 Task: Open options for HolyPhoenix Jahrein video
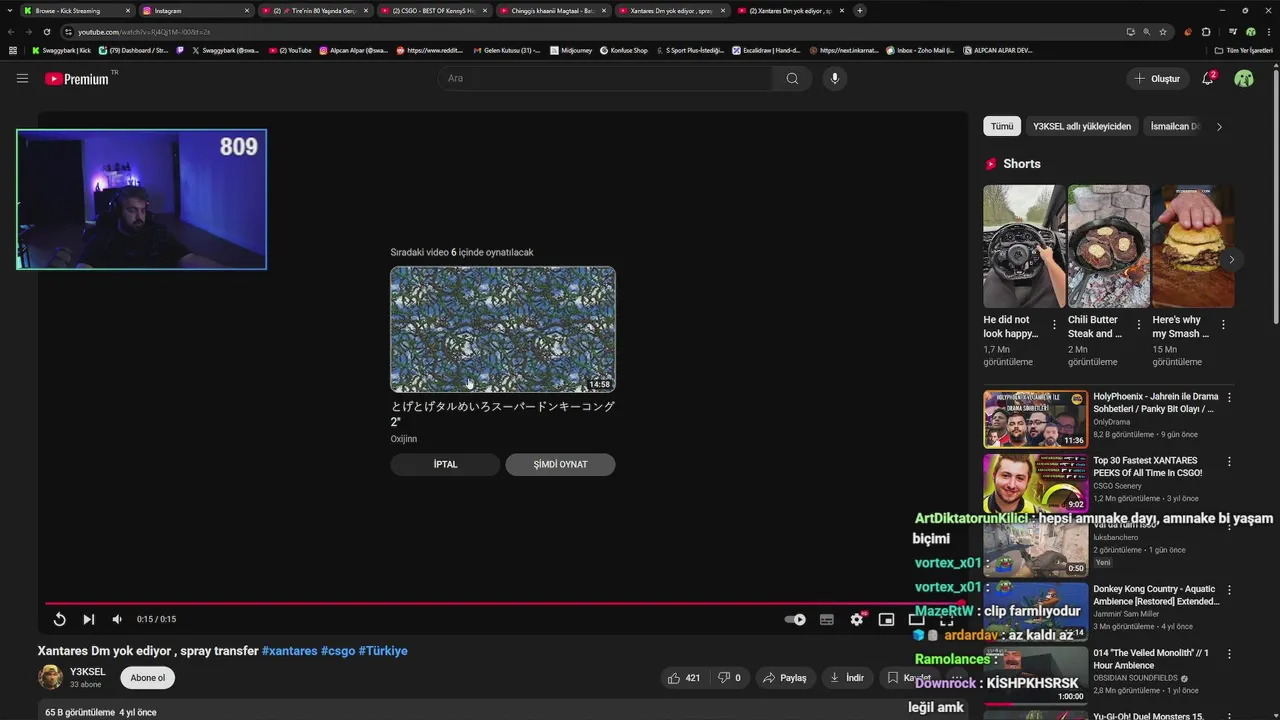[x=1229, y=397]
